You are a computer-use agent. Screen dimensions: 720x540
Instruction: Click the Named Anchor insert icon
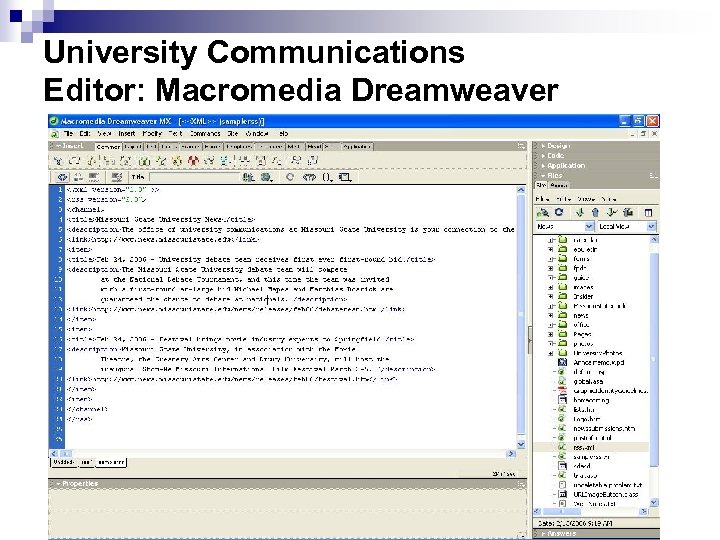coord(92,161)
